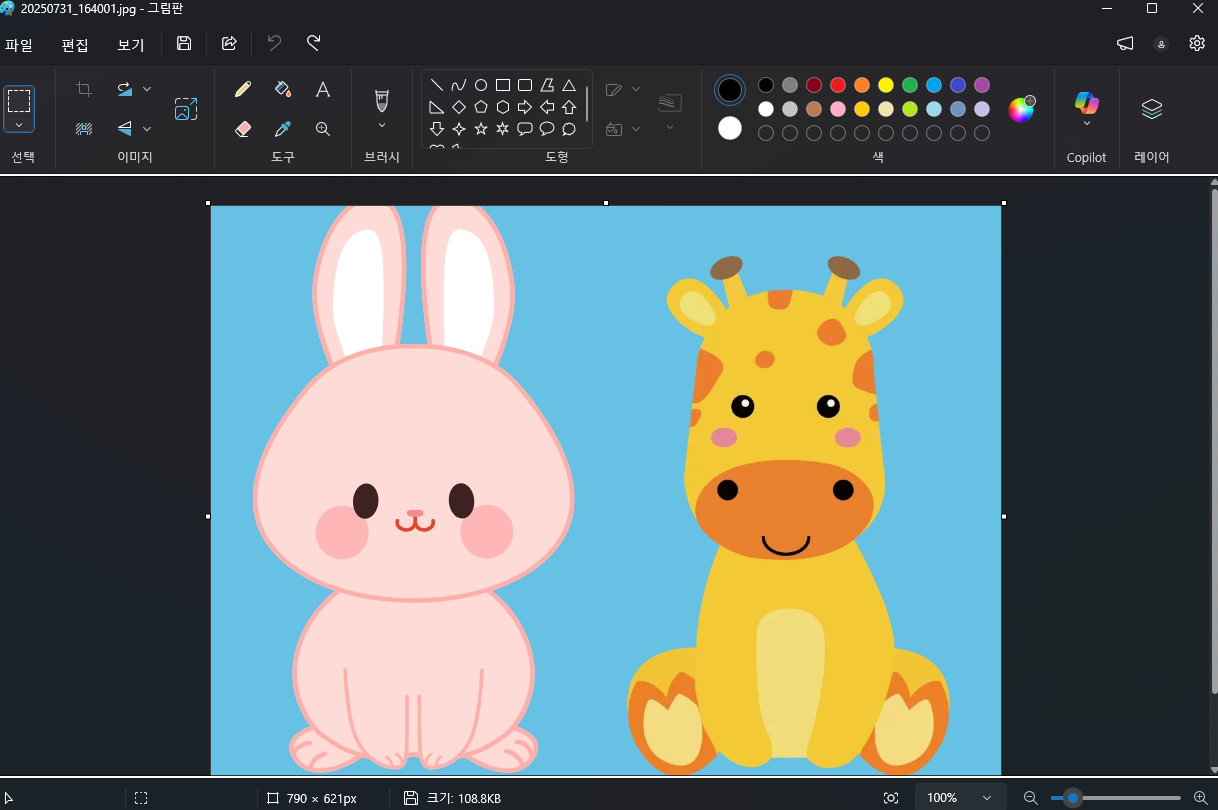Viewport: 1218px width, 810px height.
Task: Select the Fill bucket tool
Action: click(x=283, y=89)
